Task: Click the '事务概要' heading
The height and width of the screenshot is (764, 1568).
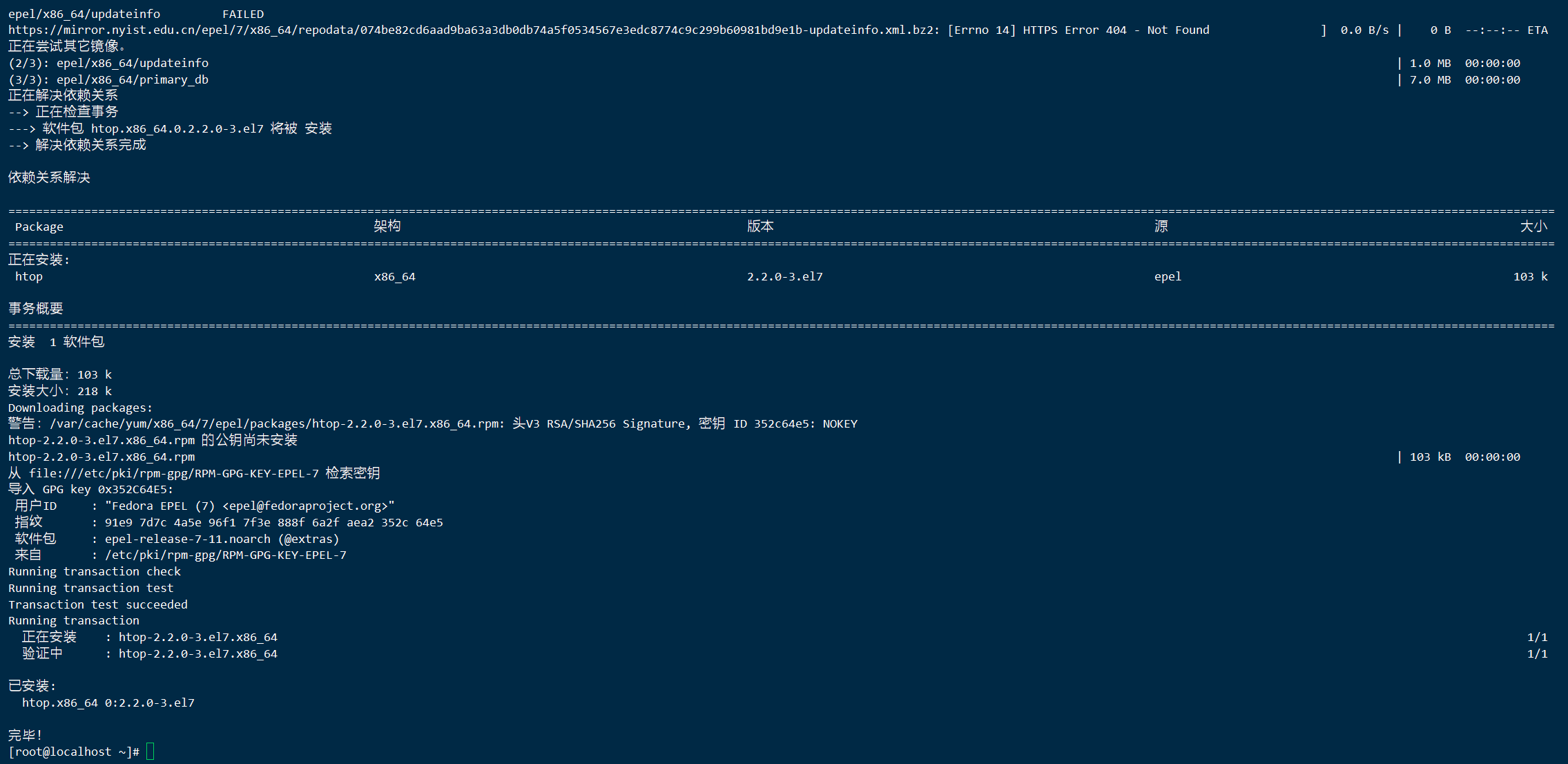Action: pos(36,308)
